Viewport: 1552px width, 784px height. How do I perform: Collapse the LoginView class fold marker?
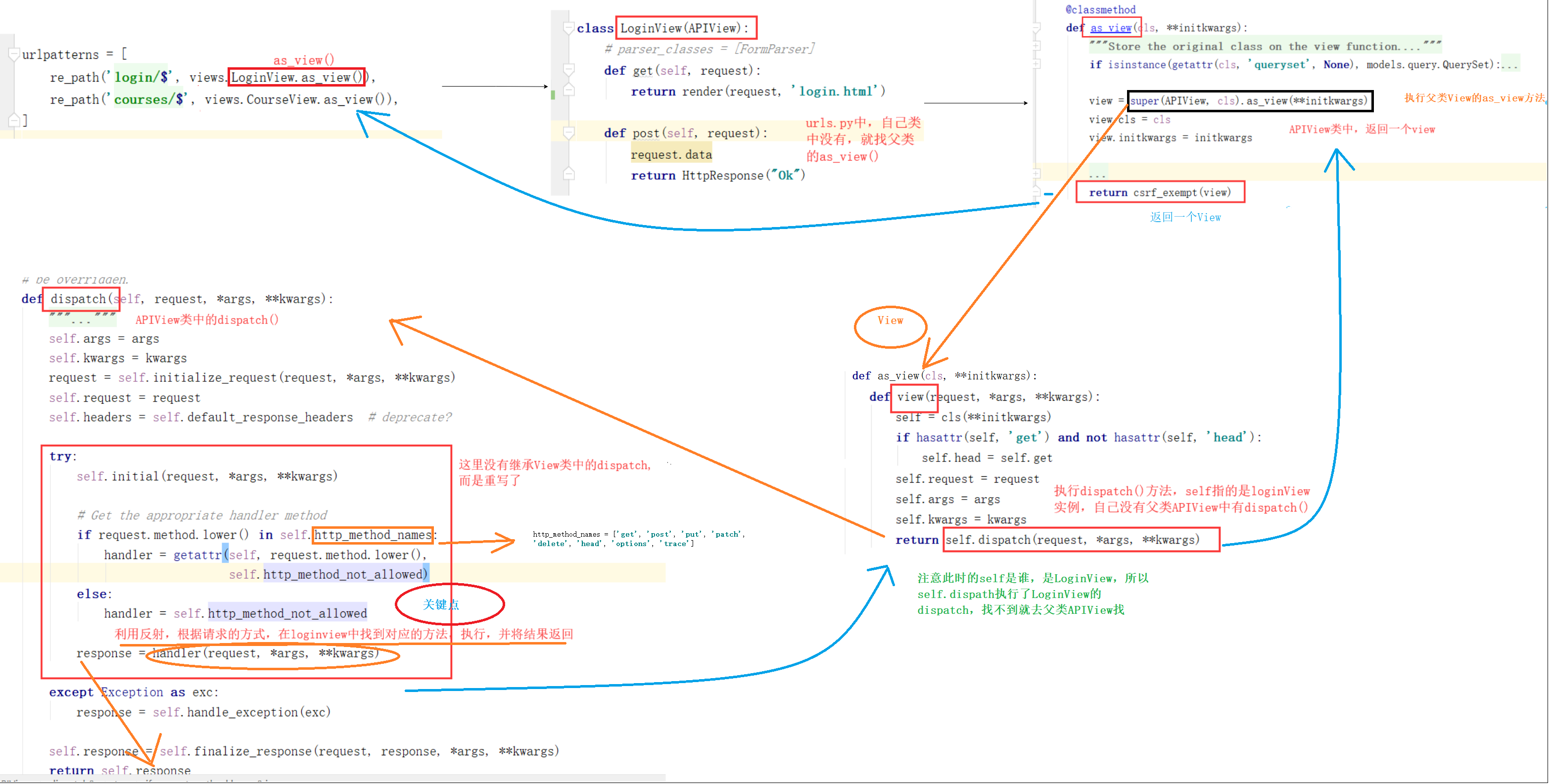tap(568, 28)
